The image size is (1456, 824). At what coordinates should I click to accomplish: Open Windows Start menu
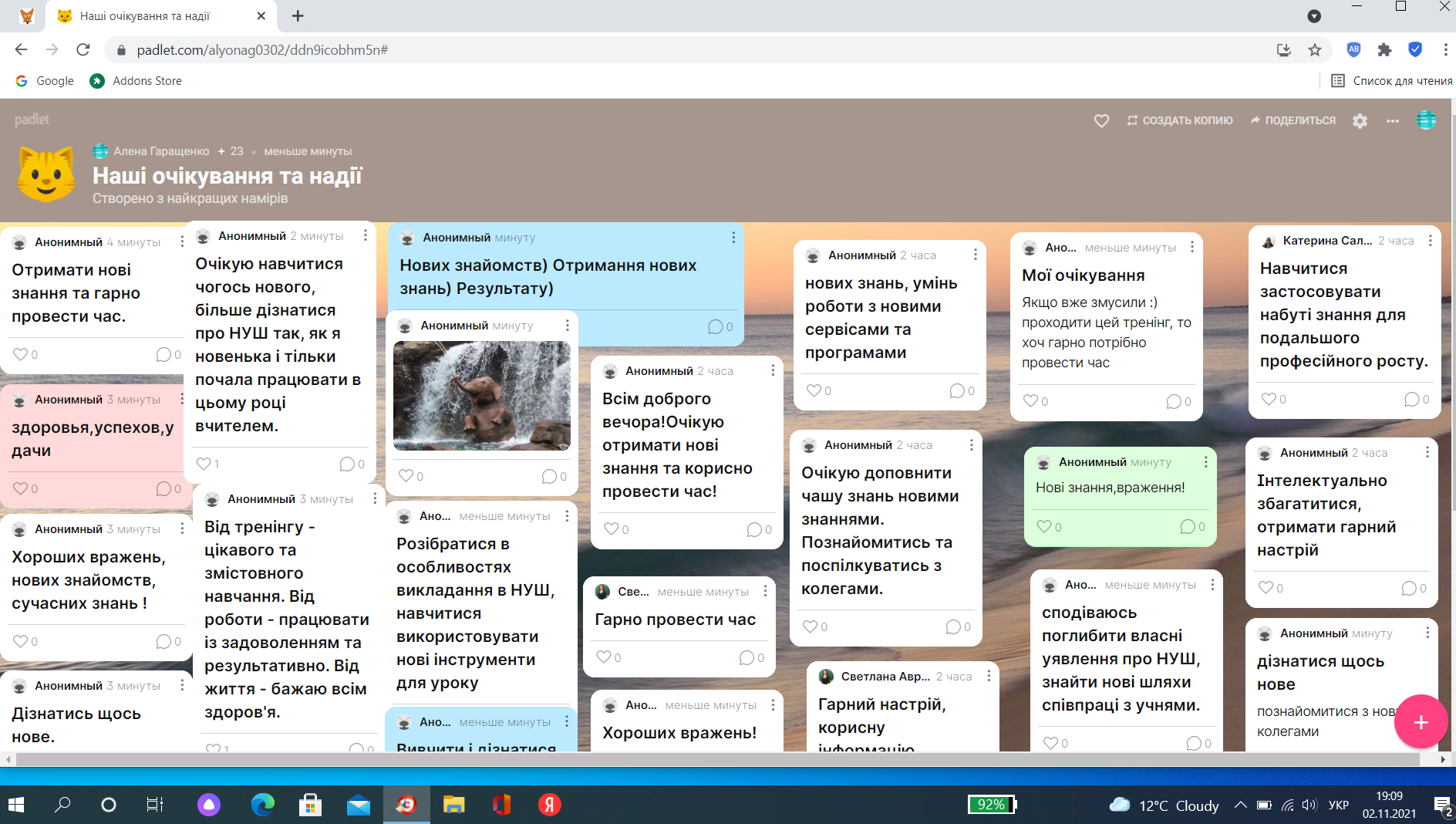15,805
